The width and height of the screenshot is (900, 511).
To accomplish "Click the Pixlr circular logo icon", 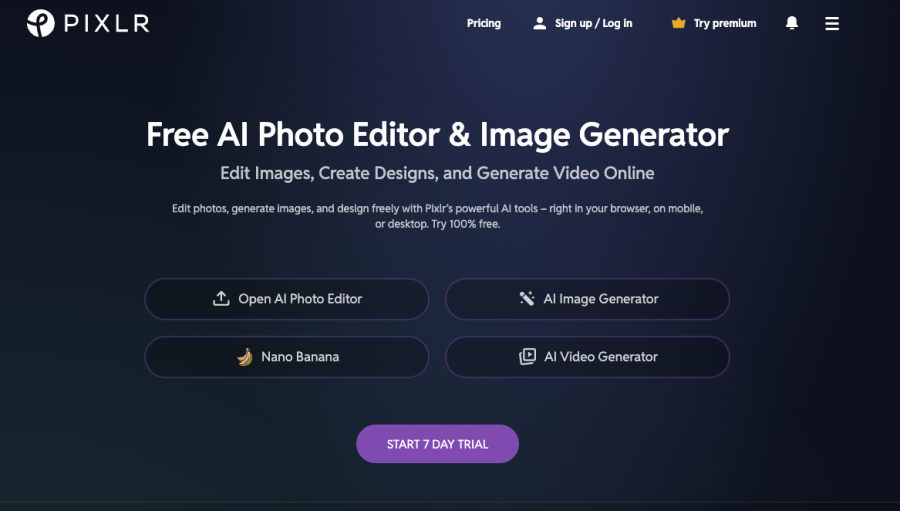I will (41, 23).
